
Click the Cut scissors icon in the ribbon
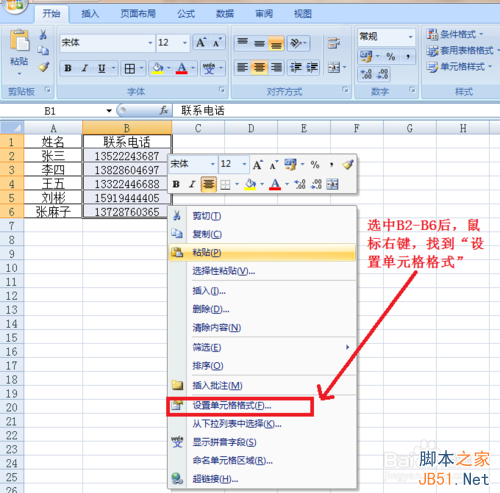coord(43,35)
